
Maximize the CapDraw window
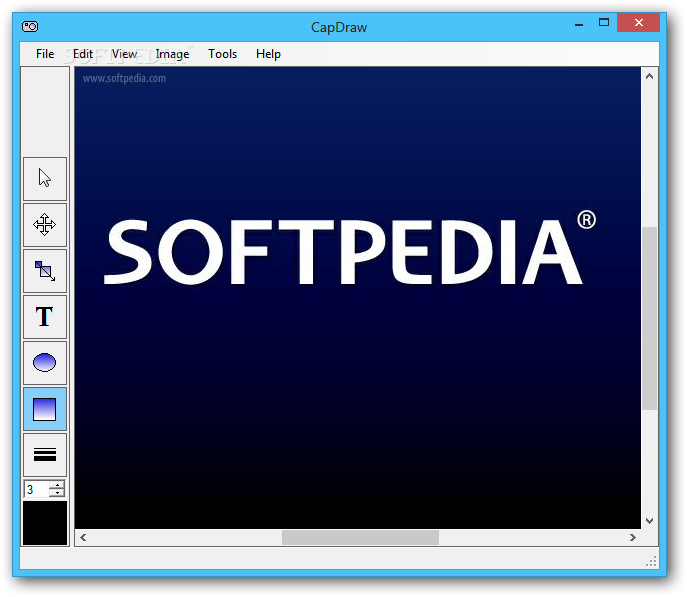coord(604,23)
